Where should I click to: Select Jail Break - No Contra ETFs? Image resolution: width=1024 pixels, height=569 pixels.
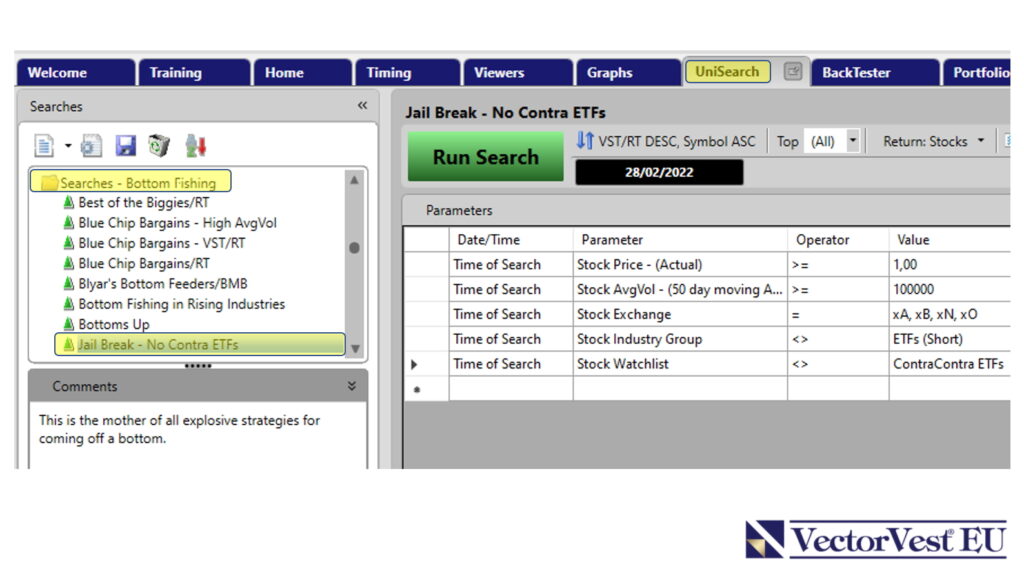point(200,344)
